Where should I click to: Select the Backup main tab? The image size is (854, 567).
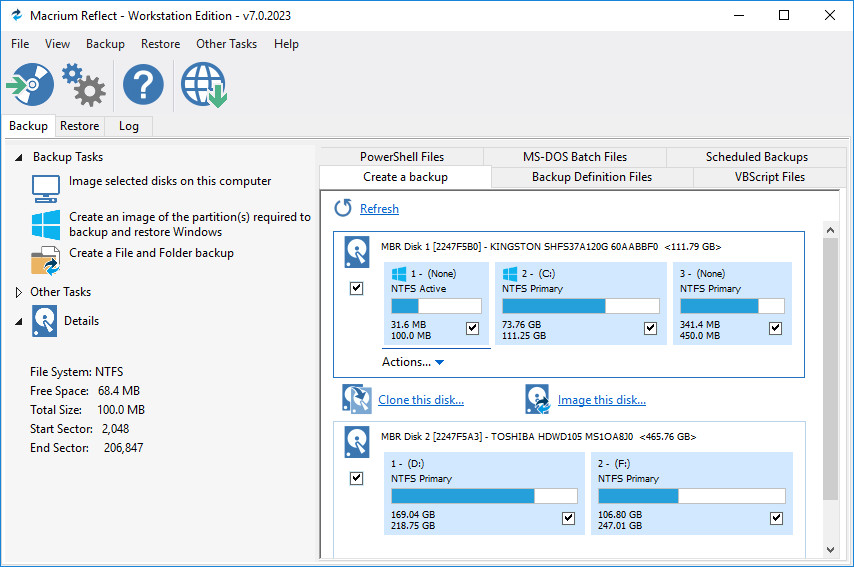click(28, 126)
